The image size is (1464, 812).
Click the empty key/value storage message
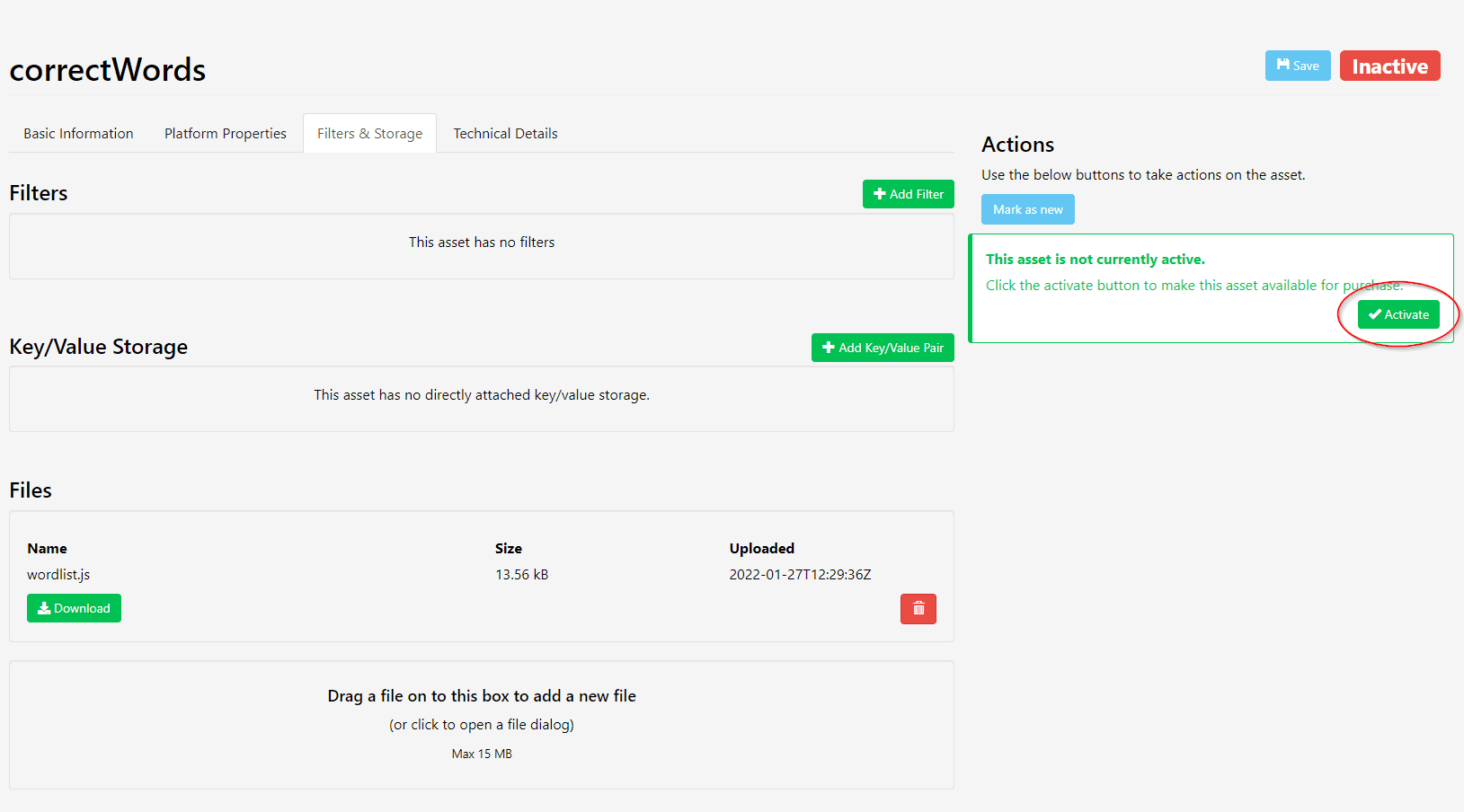482,395
